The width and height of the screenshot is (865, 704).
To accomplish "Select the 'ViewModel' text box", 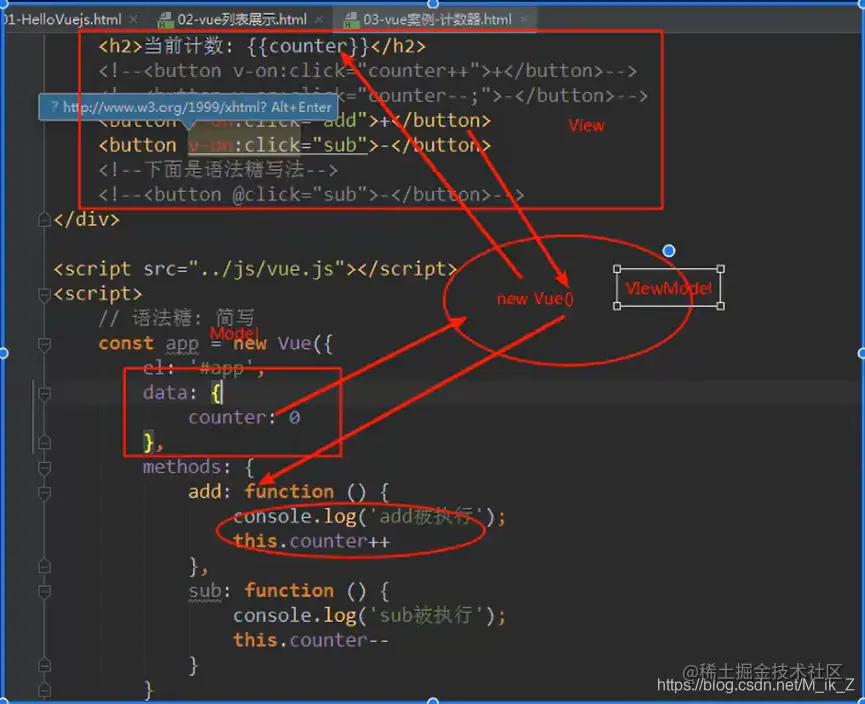I will pyautogui.click(x=669, y=288).
